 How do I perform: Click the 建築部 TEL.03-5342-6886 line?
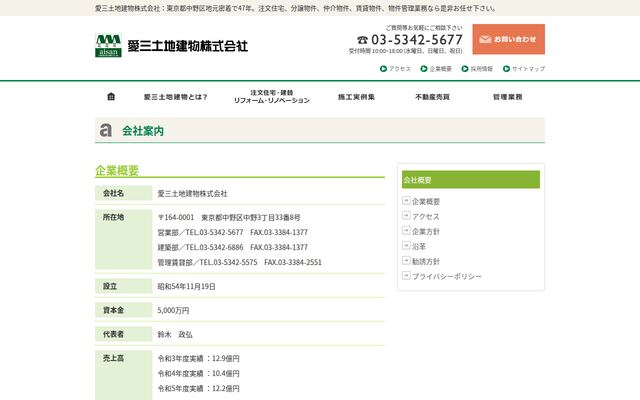pos(233,247)
